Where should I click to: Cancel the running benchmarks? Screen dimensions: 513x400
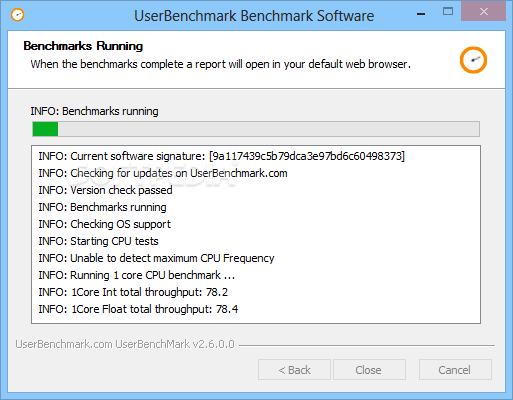[455, 370]
